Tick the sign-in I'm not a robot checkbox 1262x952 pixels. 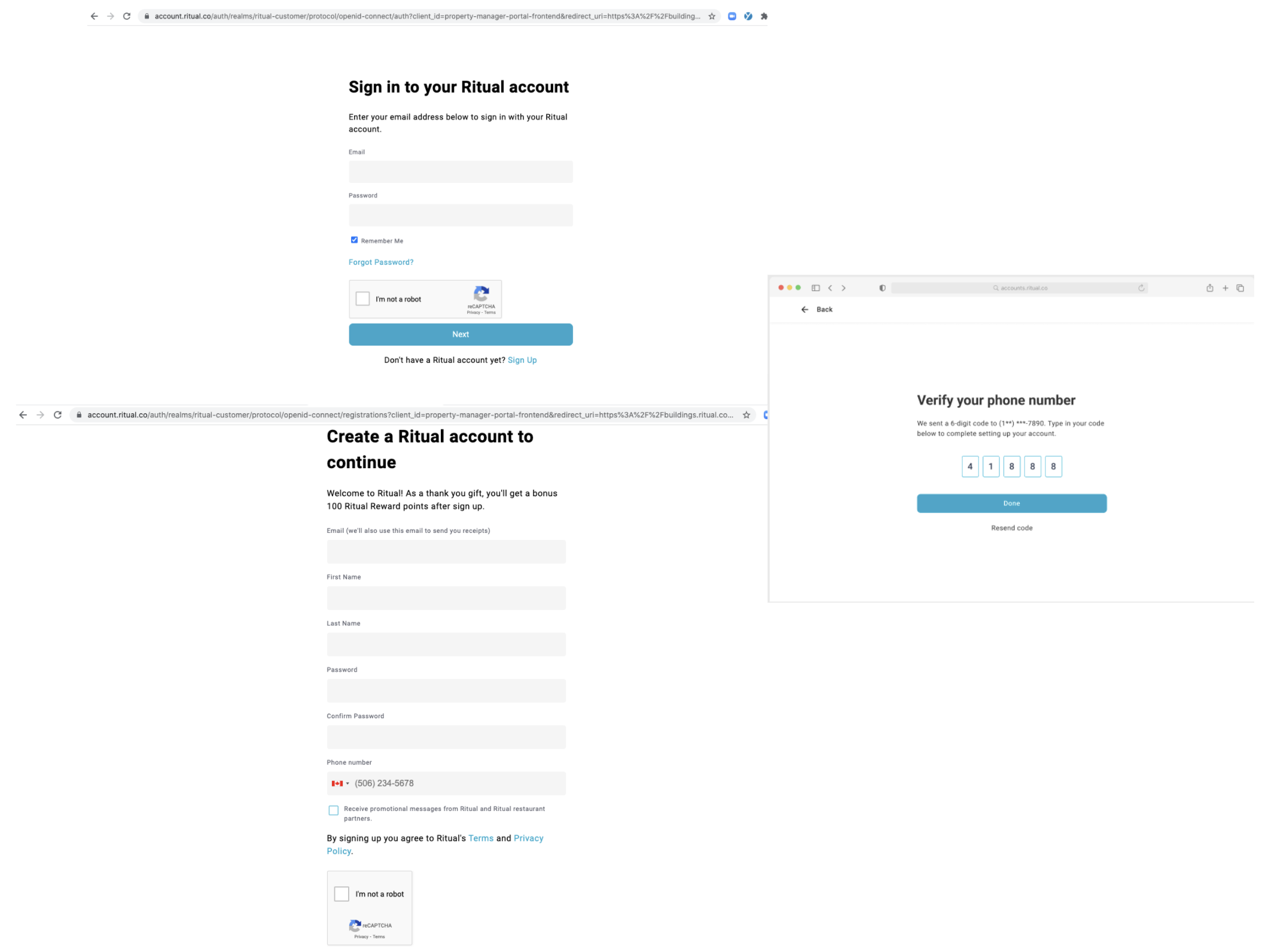point(362,299)
